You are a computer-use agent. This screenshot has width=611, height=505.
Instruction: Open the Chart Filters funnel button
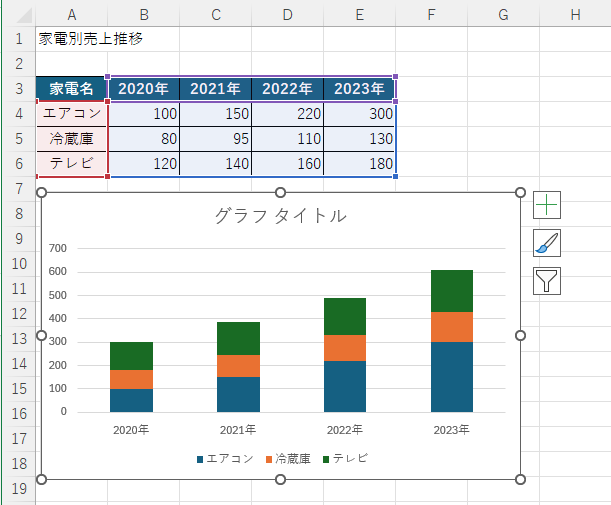(547, 281)
